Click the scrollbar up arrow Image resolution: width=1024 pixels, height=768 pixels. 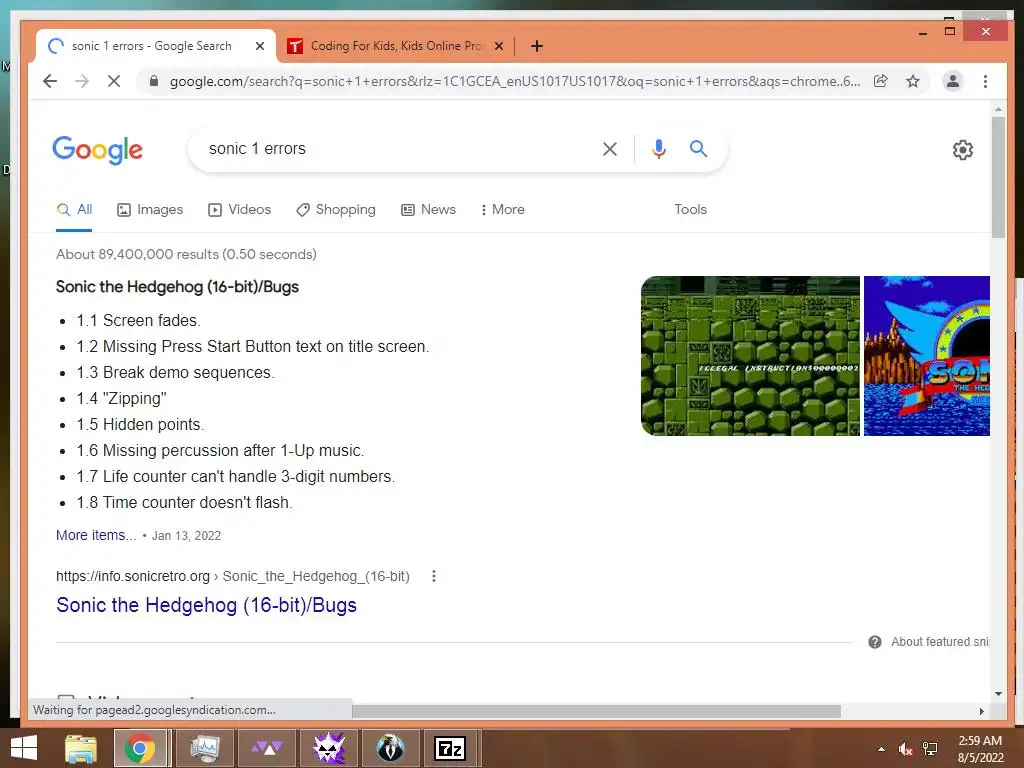pos(998,108)
